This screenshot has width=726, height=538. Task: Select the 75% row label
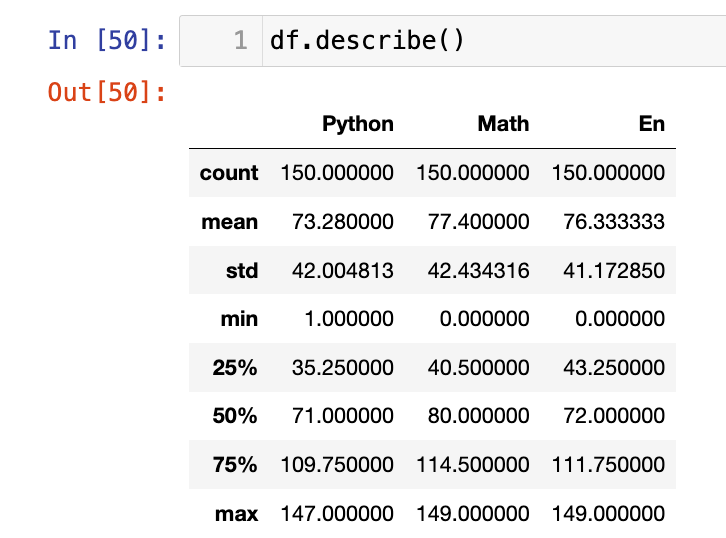(235, 465)
